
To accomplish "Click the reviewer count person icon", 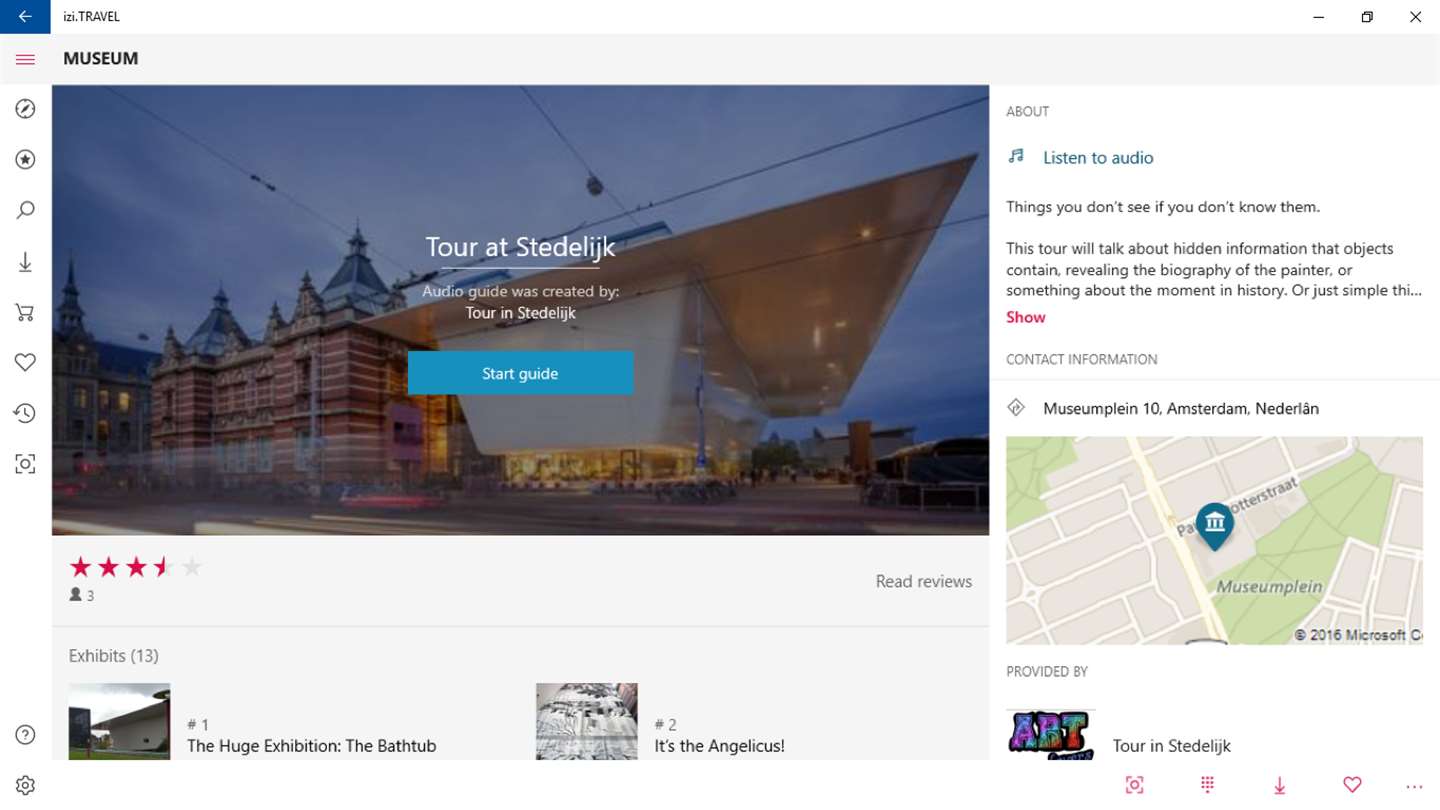I will point(75,594).
